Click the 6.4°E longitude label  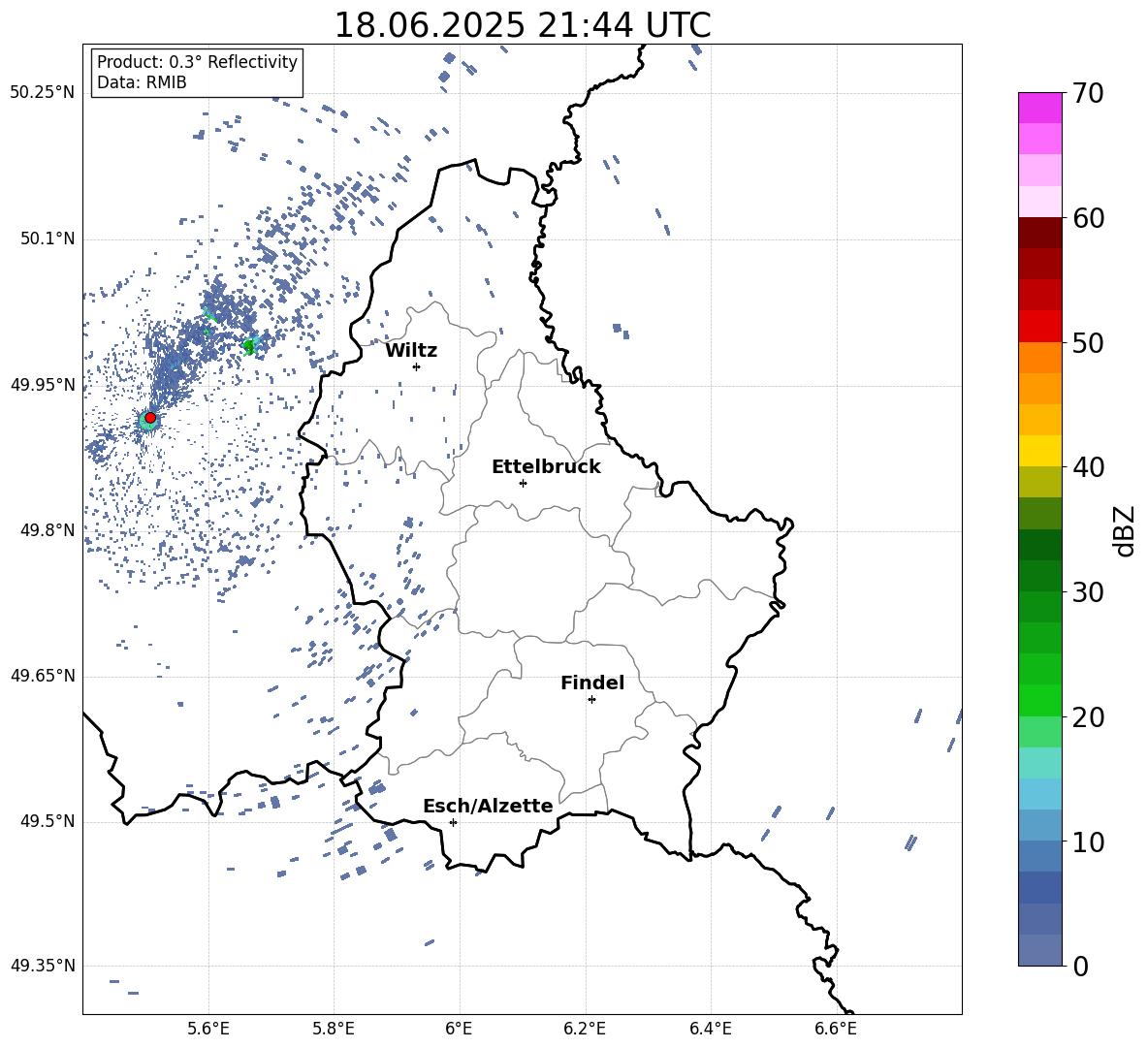click(x=710, y=1029)
